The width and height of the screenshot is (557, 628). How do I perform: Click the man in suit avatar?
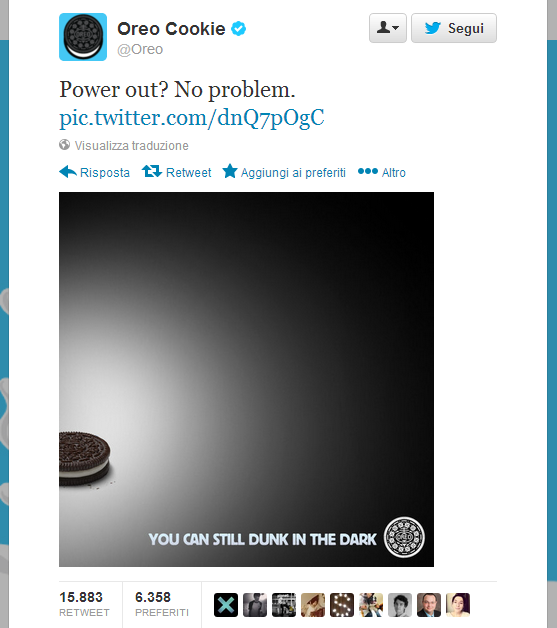[x=429, y=605]
